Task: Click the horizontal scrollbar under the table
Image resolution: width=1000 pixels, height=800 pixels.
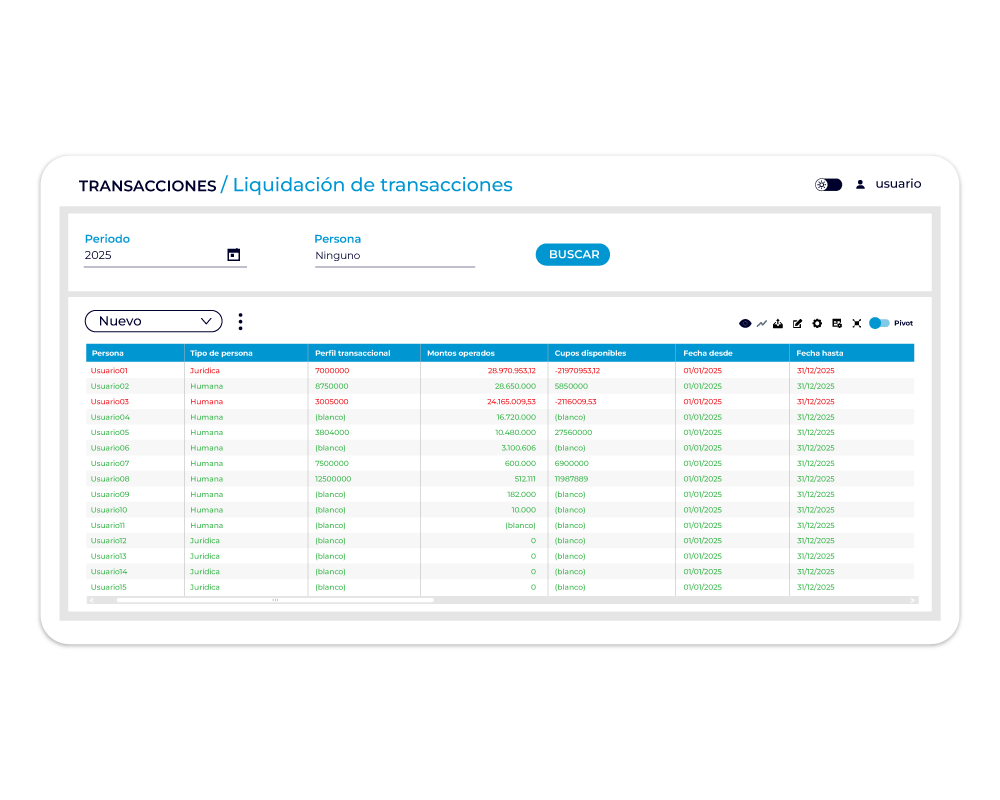Action: [276, 600]
